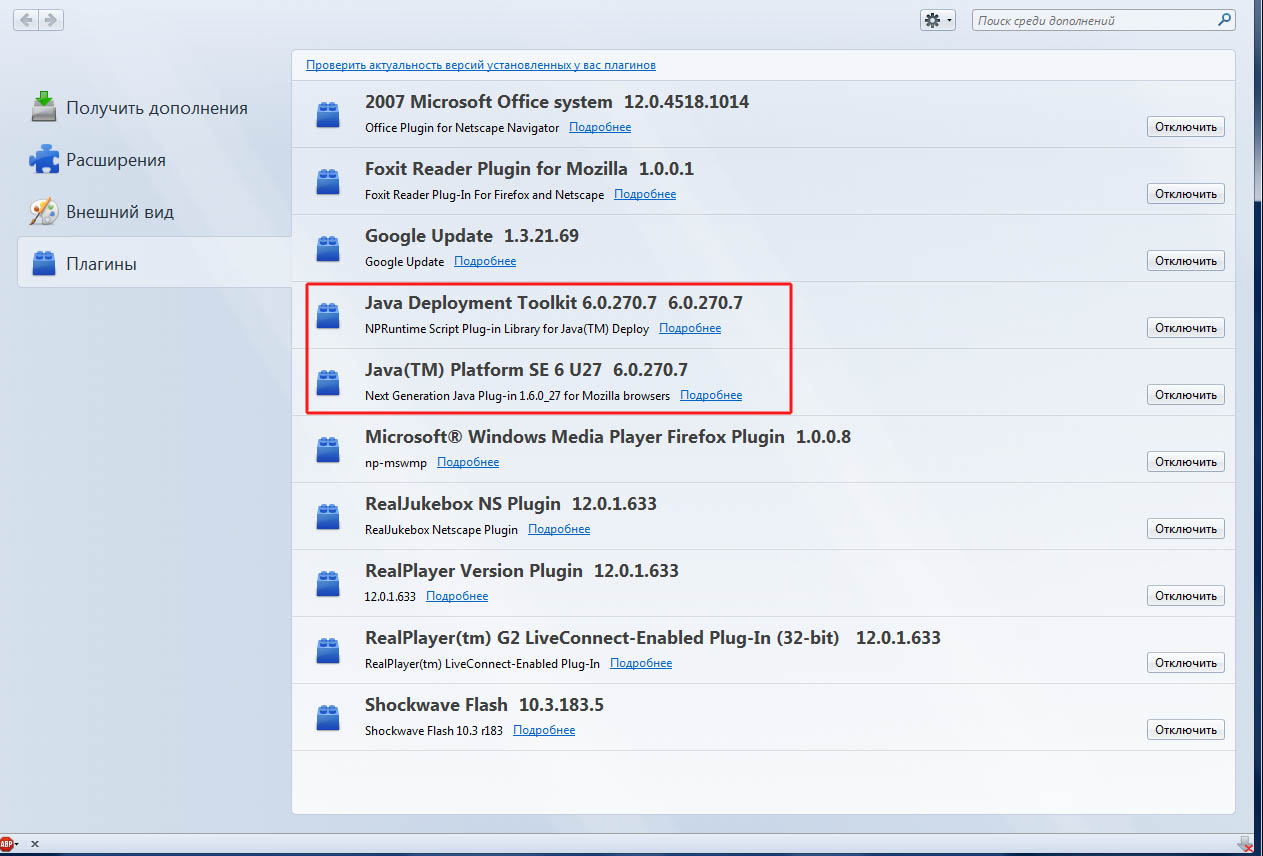Disable the Windows Media Player Firefox Plugin
The width and height of the screenshot is (1263, 856).
(1185, 462)
